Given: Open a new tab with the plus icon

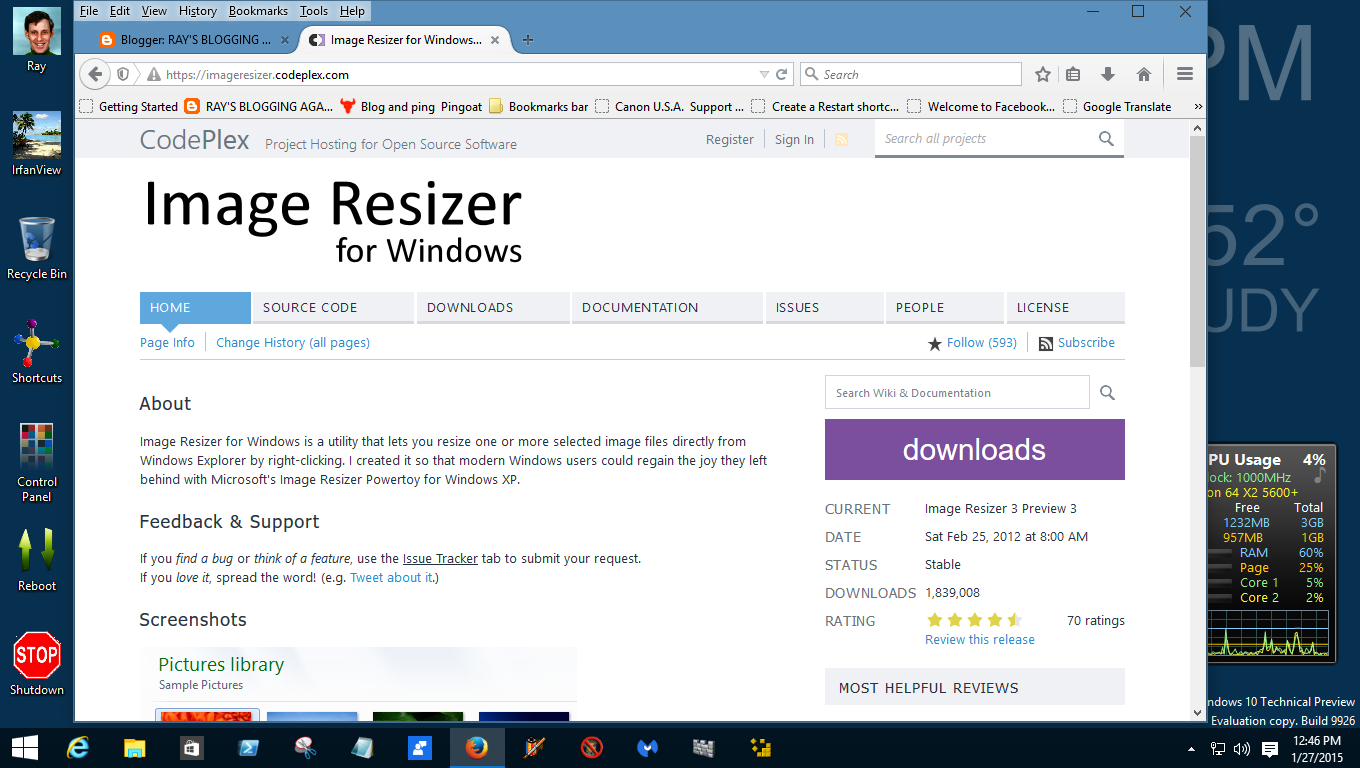Looking at the screenshot, I should coord(528,40).
